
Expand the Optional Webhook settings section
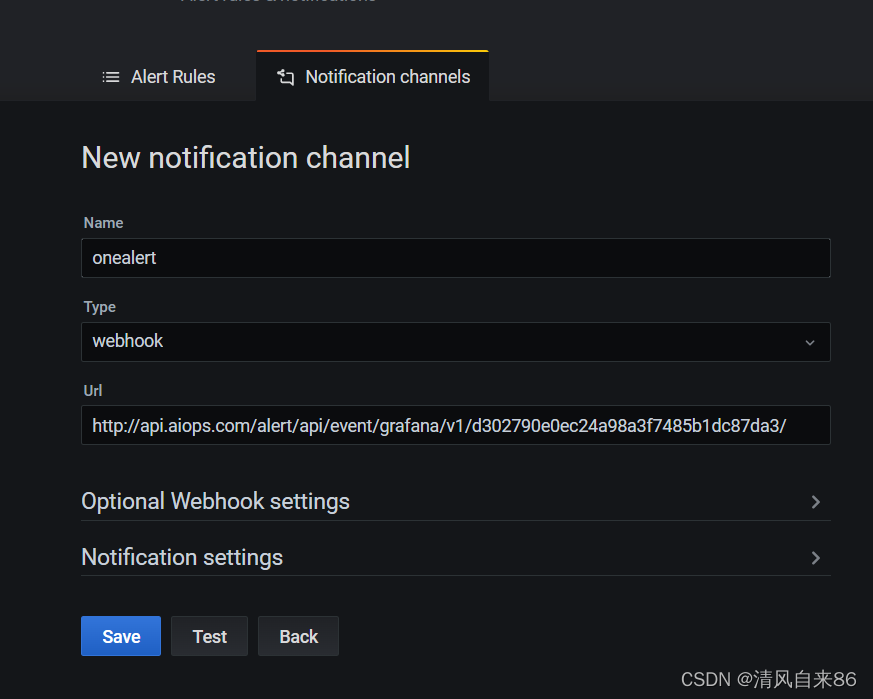[x=215, y=501]
